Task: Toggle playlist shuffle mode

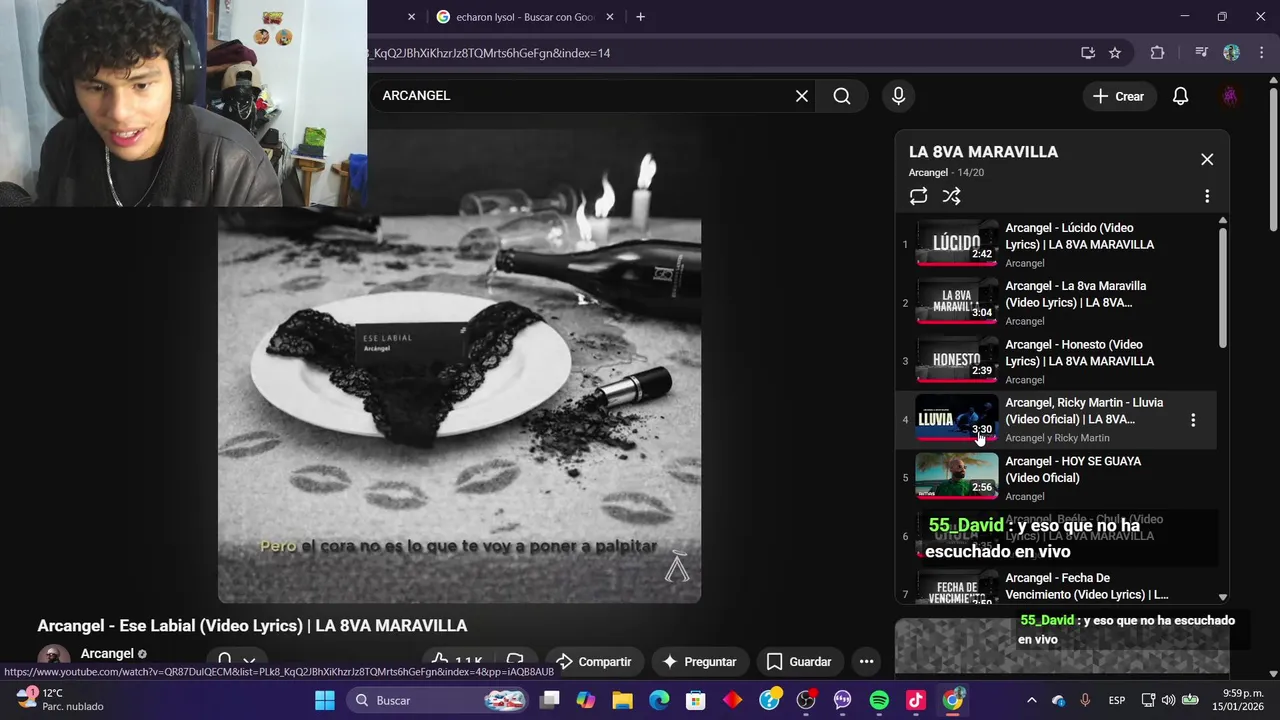Action: coord(951,196)
